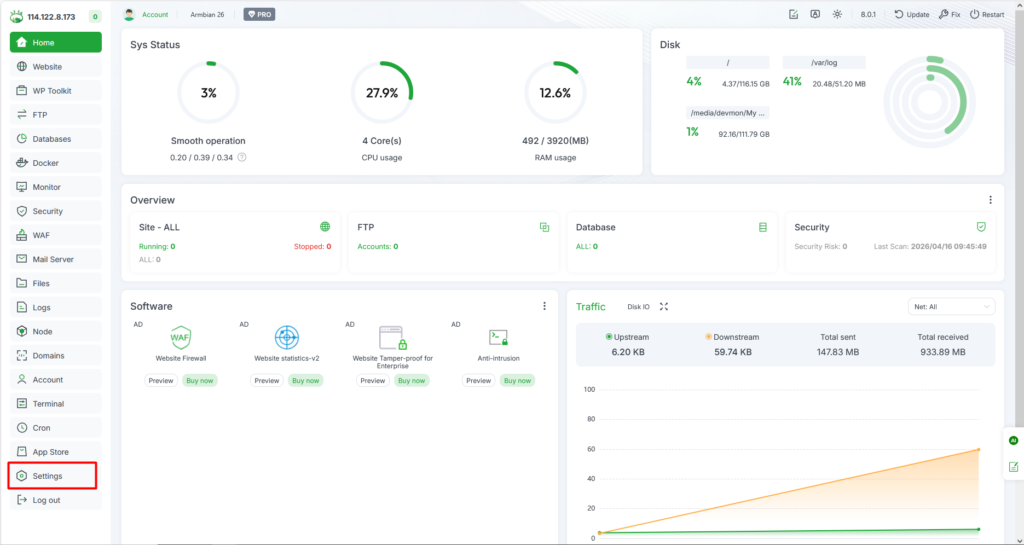This screenshot has width=1024, height=545.
Task: Click the Database card icon
Action: (763, 227)
